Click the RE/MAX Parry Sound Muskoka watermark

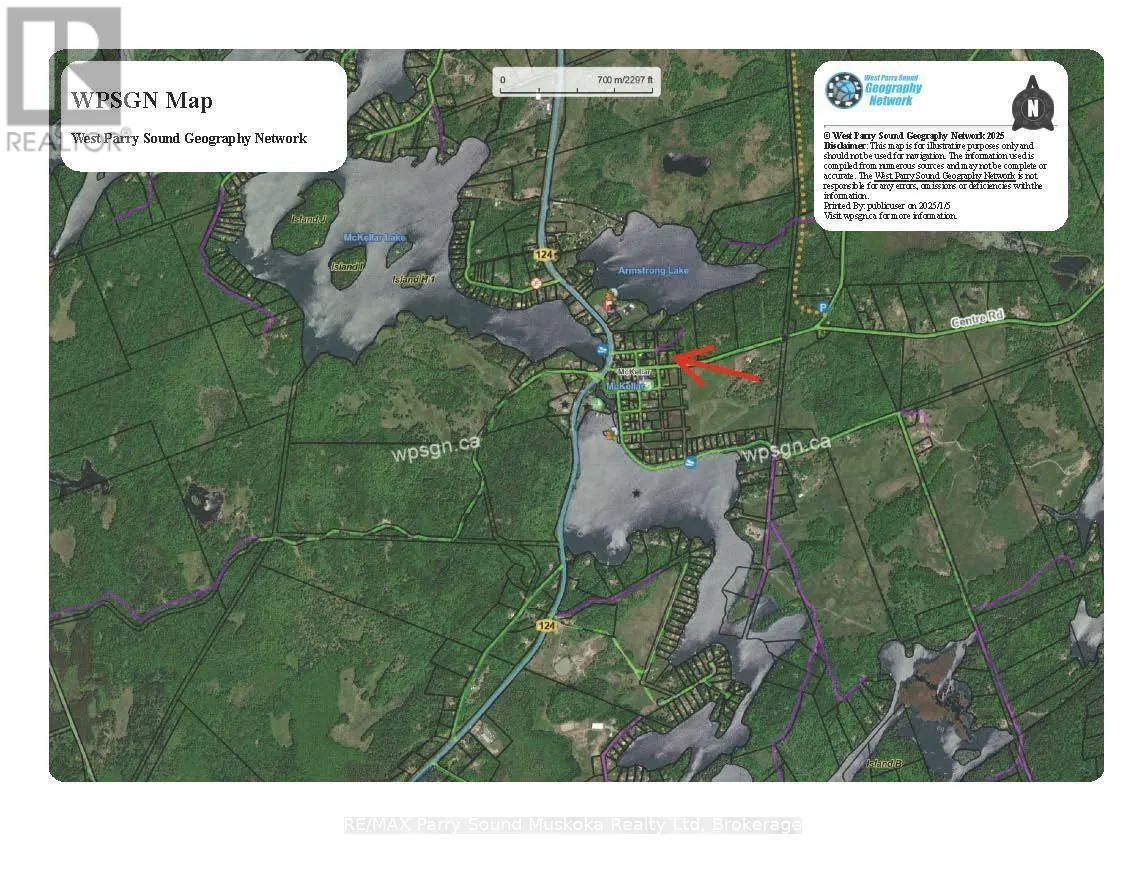pos(572,825)
